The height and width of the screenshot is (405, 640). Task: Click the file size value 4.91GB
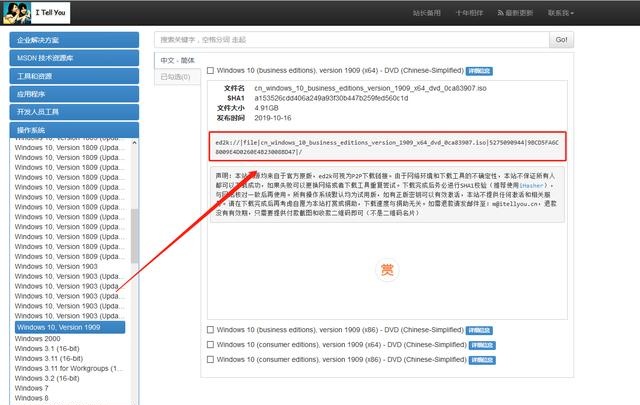coord(266,108)
